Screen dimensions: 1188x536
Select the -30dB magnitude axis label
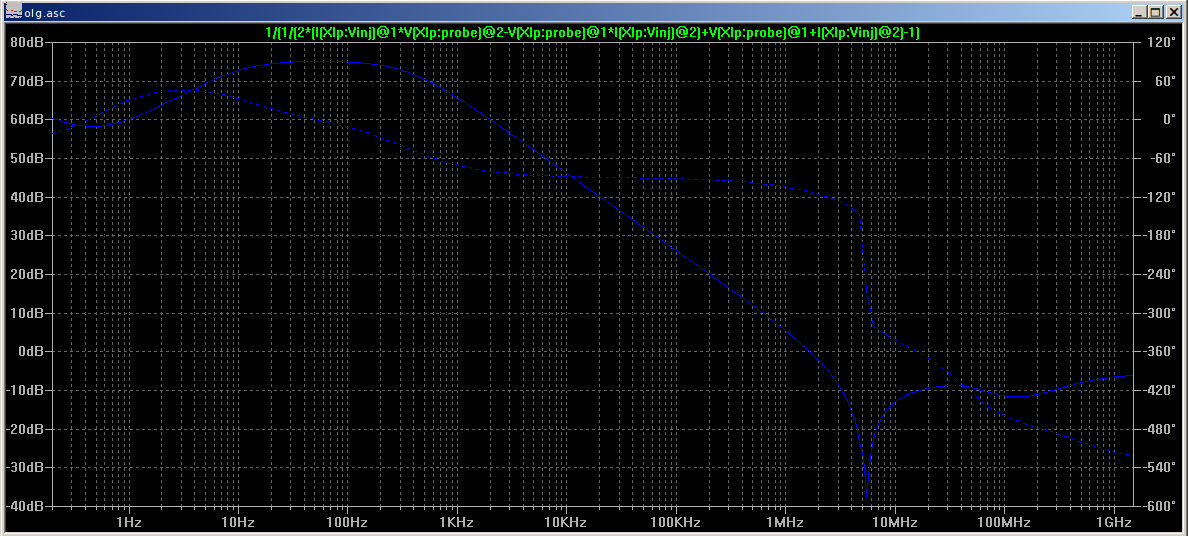pyautogui.click(x=27, y=467)
